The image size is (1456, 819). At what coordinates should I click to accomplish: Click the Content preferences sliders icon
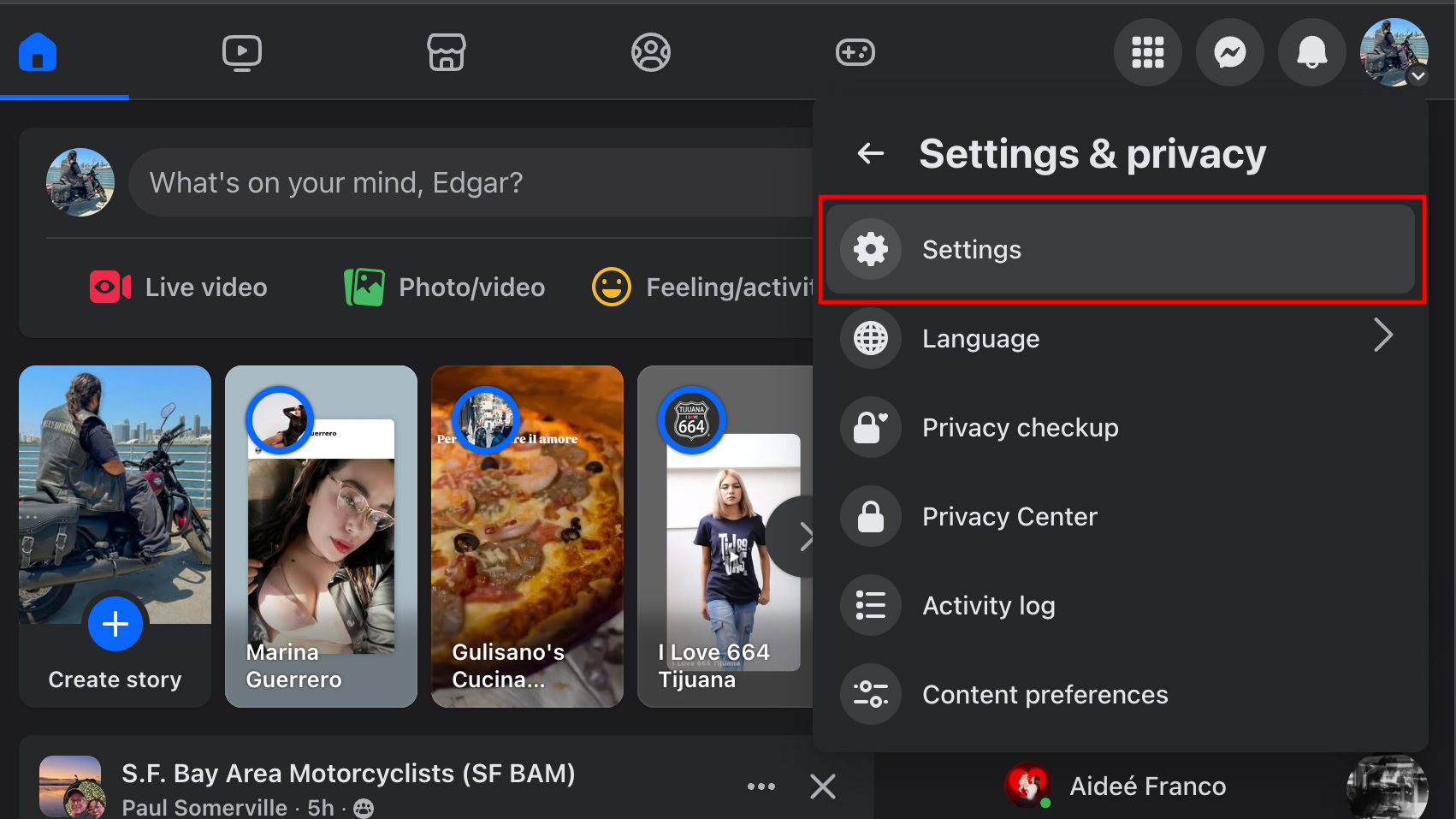(x=871, y=694)
